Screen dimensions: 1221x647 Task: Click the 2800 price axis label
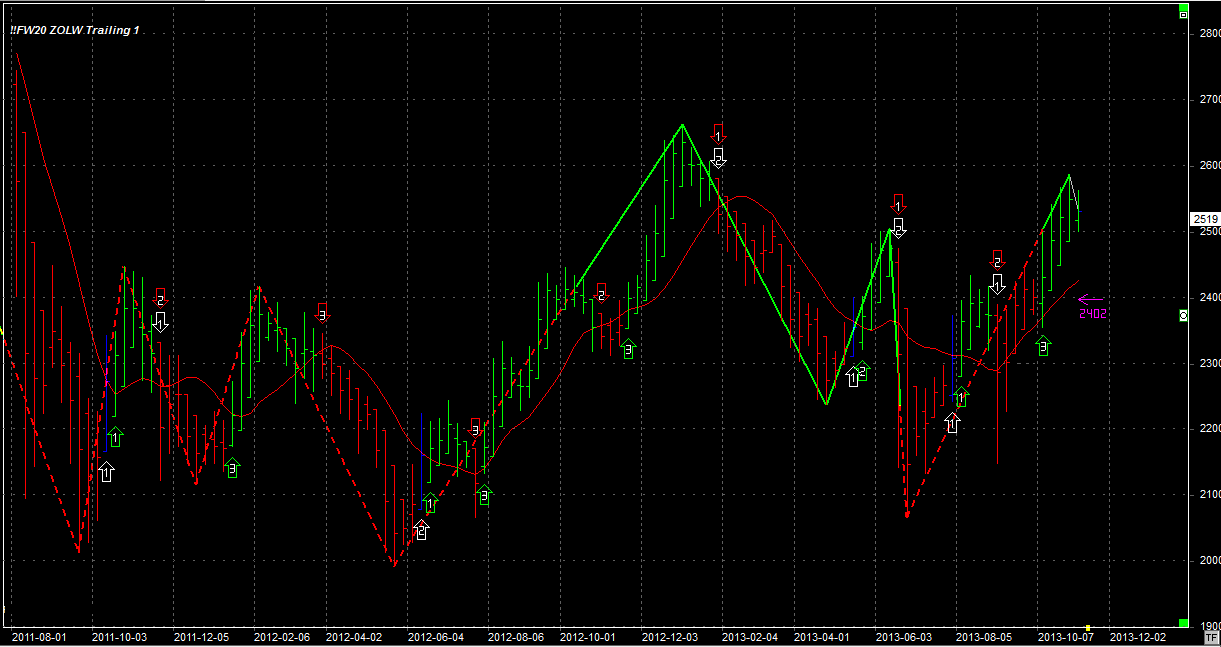pyautogui.click(x=1209, y=34)
